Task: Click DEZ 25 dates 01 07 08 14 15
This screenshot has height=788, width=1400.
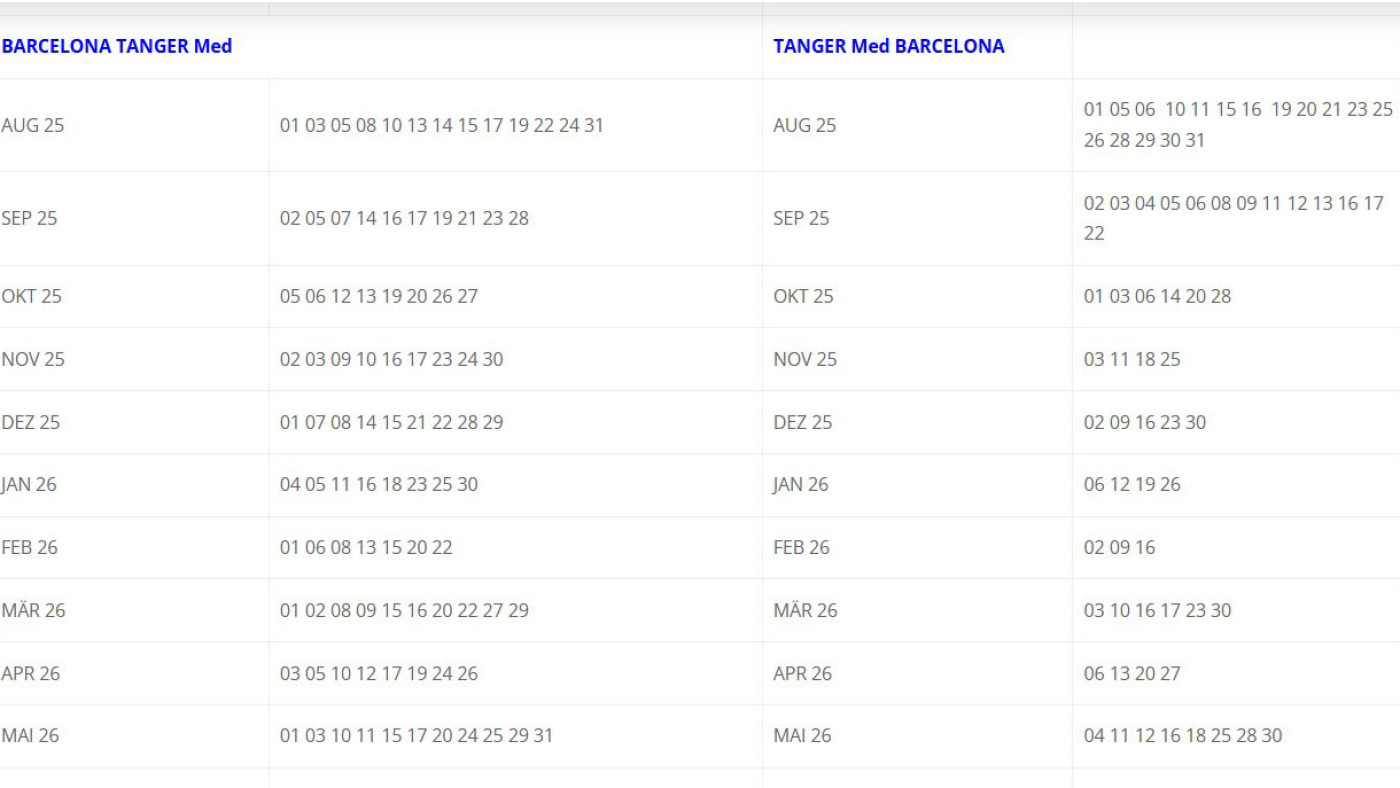Action: click(x=391, y=422)
